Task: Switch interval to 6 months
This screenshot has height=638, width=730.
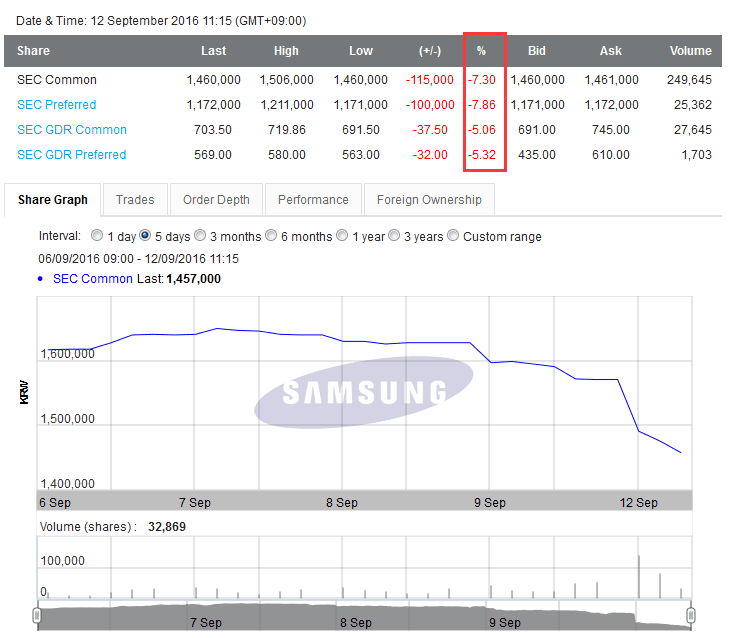Action: click(x=273, y=237)
